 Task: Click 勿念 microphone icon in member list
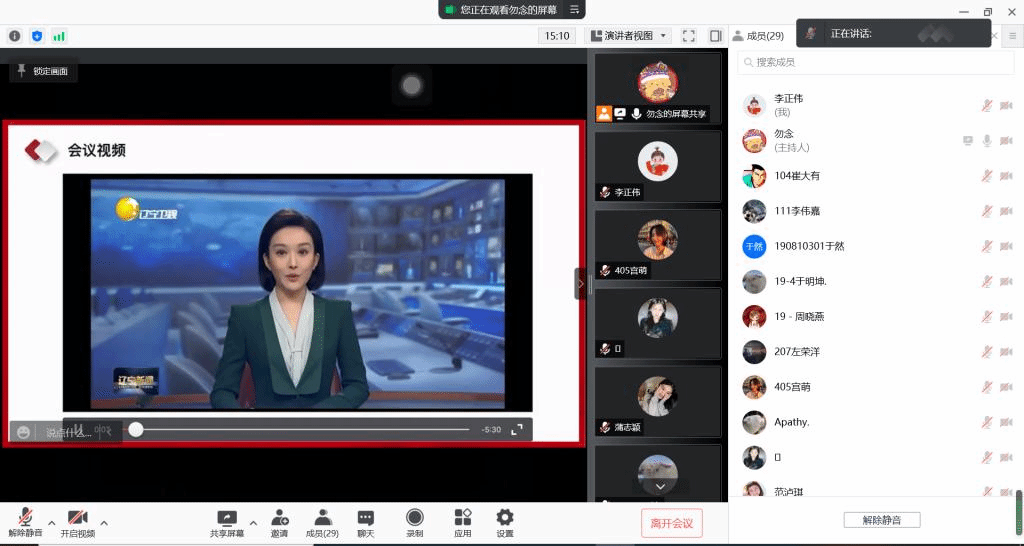pos(987,140)
